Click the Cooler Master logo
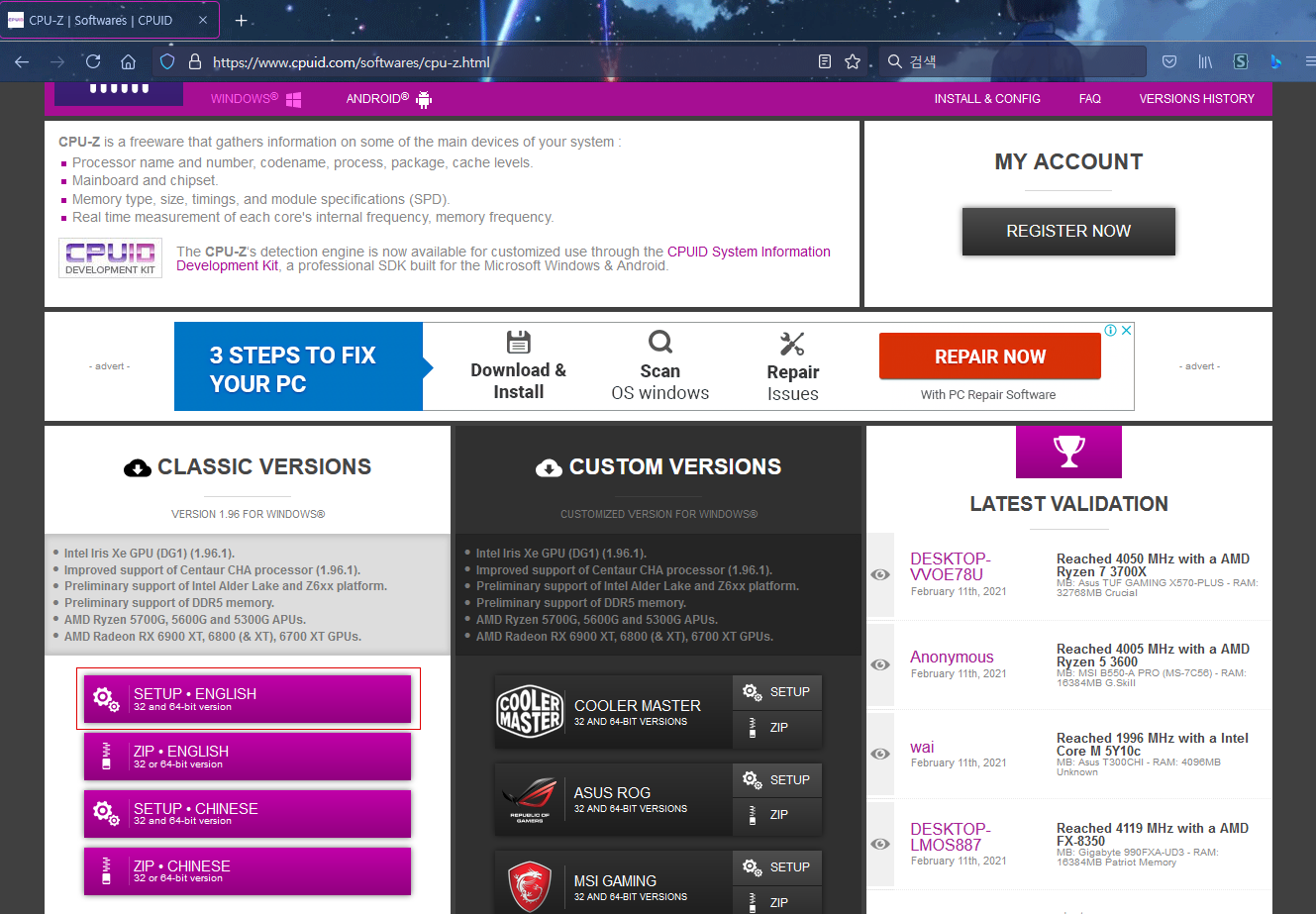 click(529, 712)
